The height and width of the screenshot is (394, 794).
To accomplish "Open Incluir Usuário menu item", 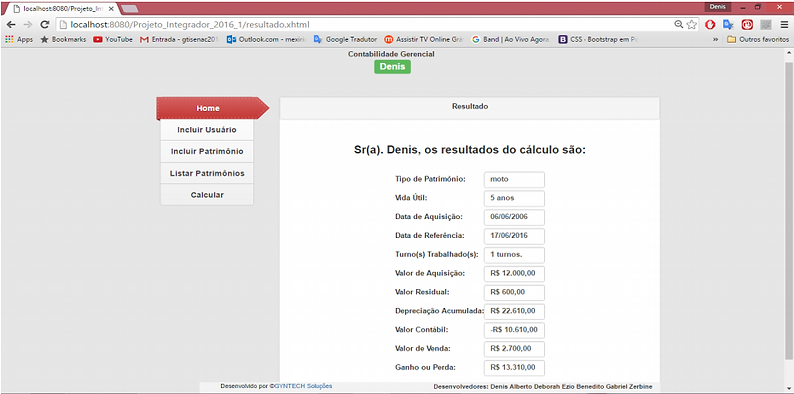I will point(207,130).
